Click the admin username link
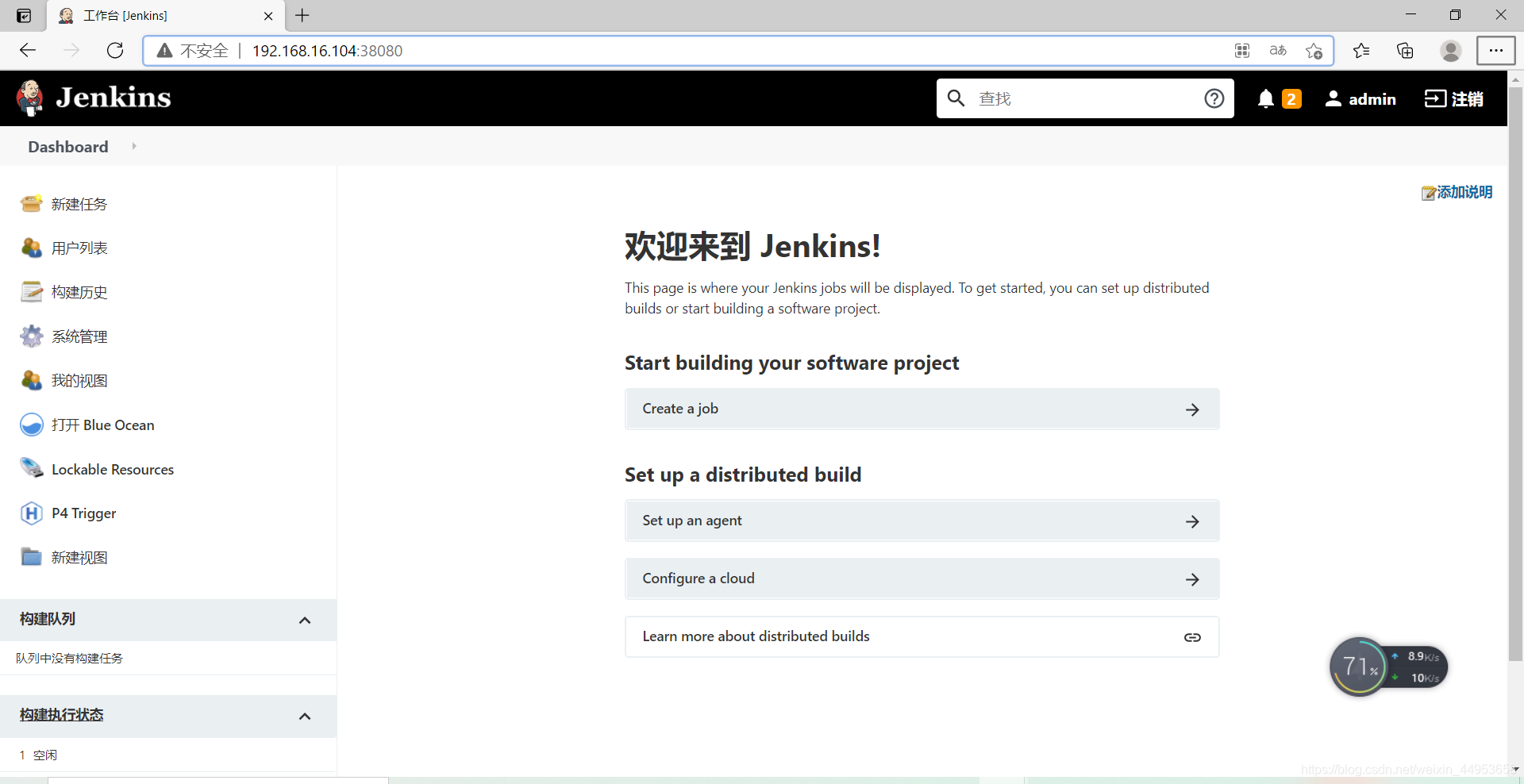Viewport: 1524px width, 784px height. click(1372, 98)
